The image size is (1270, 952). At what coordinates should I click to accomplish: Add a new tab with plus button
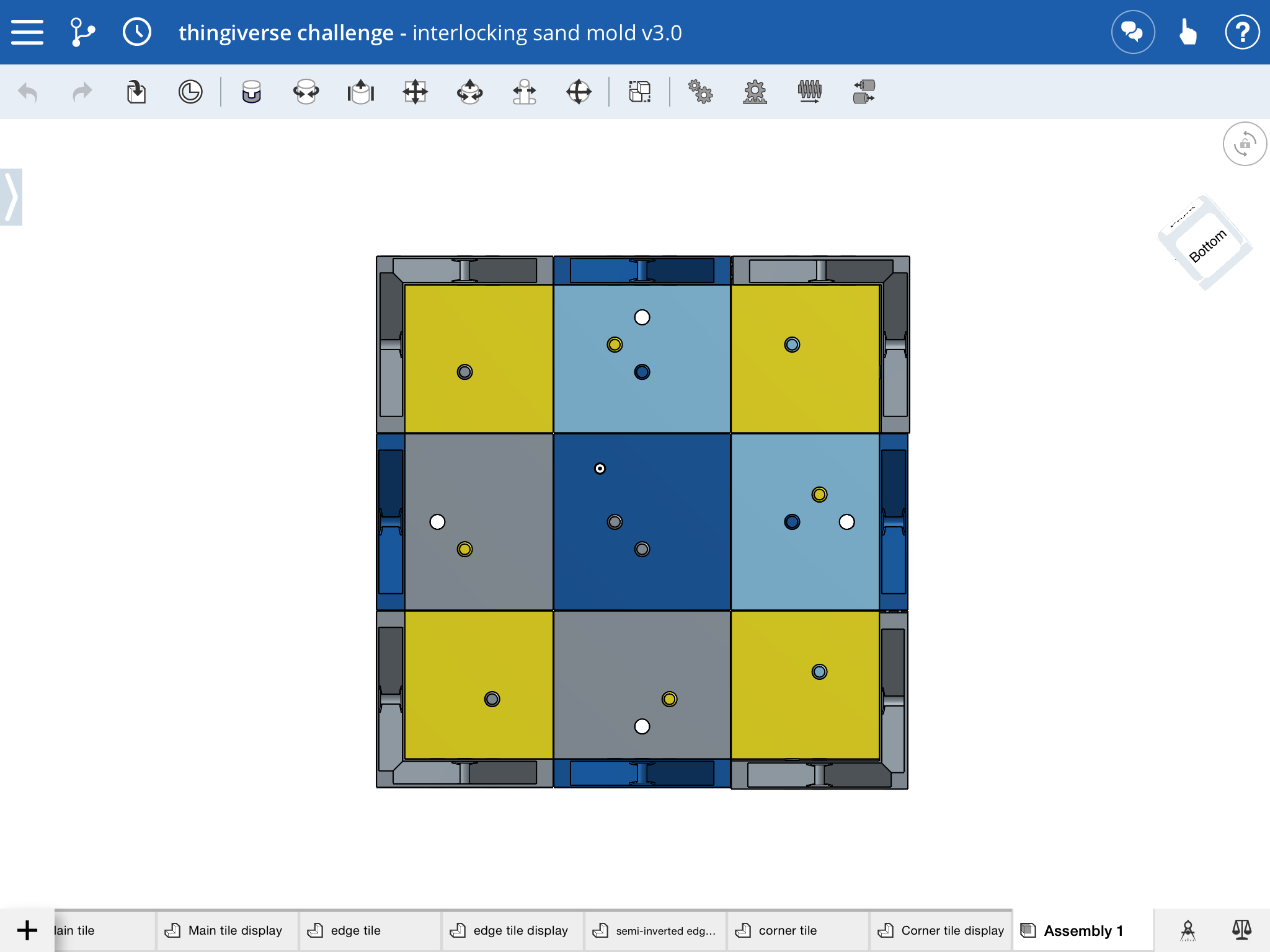(x=27, y=930)
